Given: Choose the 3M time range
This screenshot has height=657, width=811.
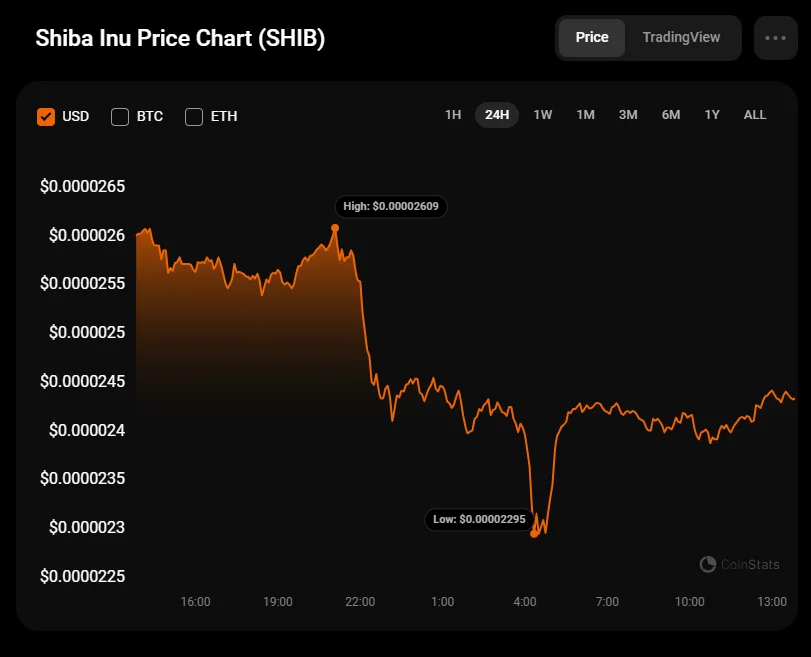Looking at the screenshot, I should [x=628, y=115].
